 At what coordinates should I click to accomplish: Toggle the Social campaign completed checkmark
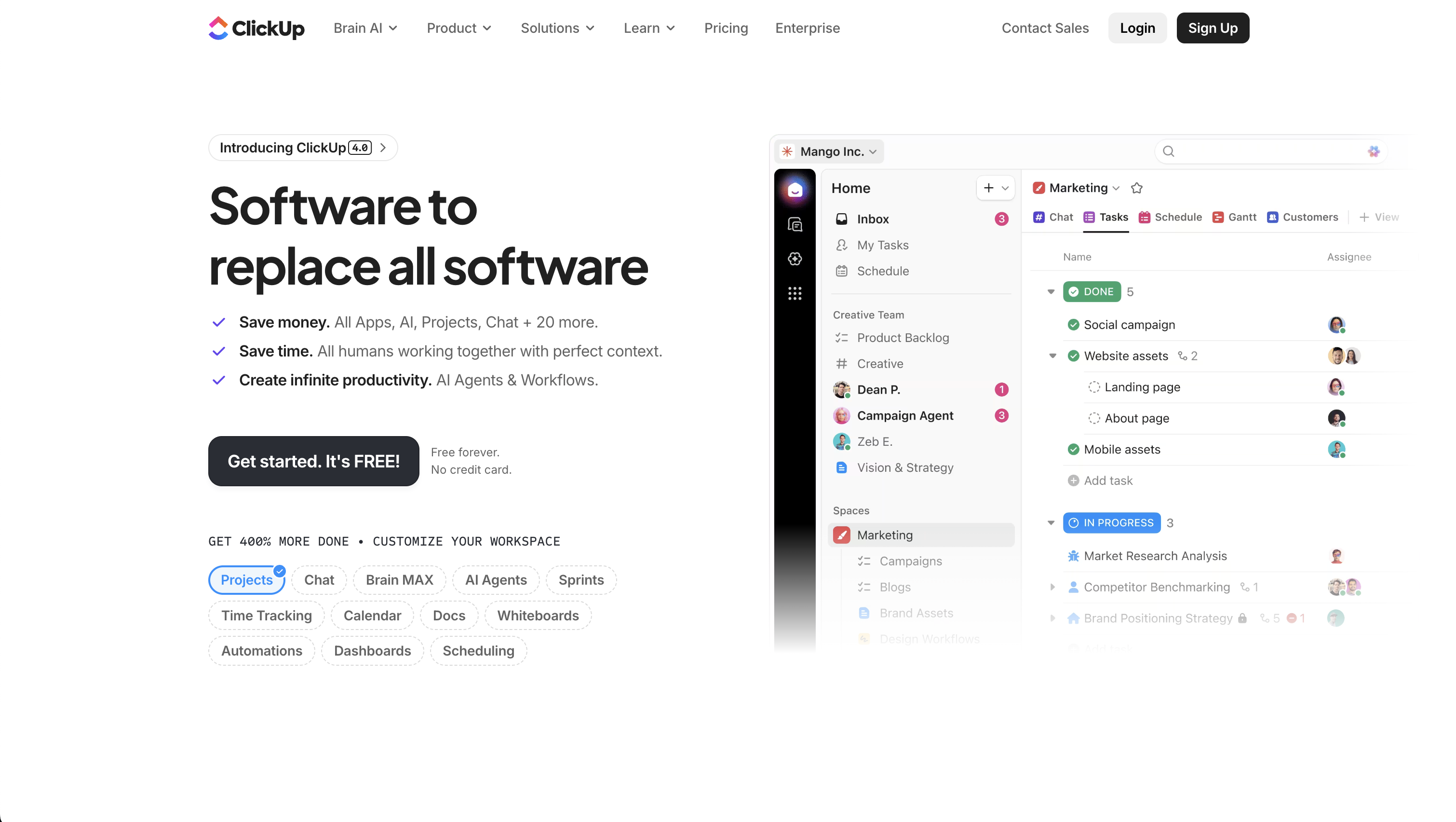pos(1073,325)
